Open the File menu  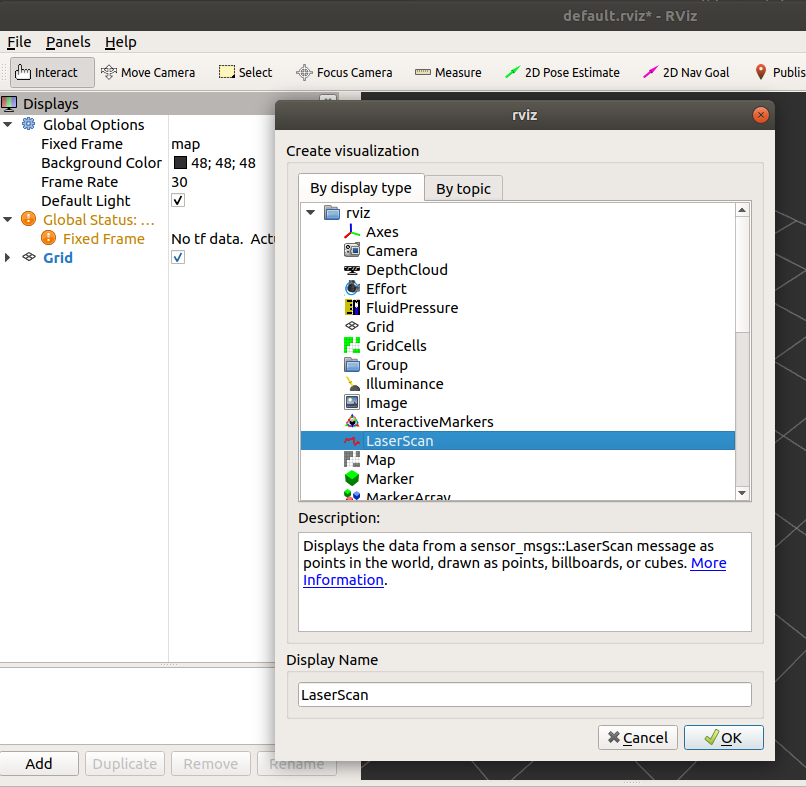coord(19,42)
